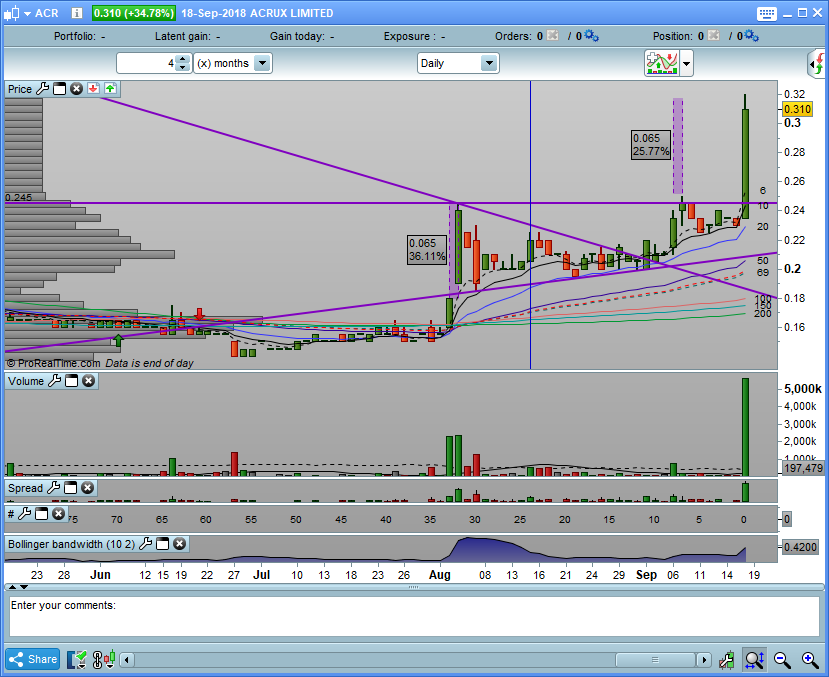Click the Spread panel label

pyautogui.click(x=25, y=488)
